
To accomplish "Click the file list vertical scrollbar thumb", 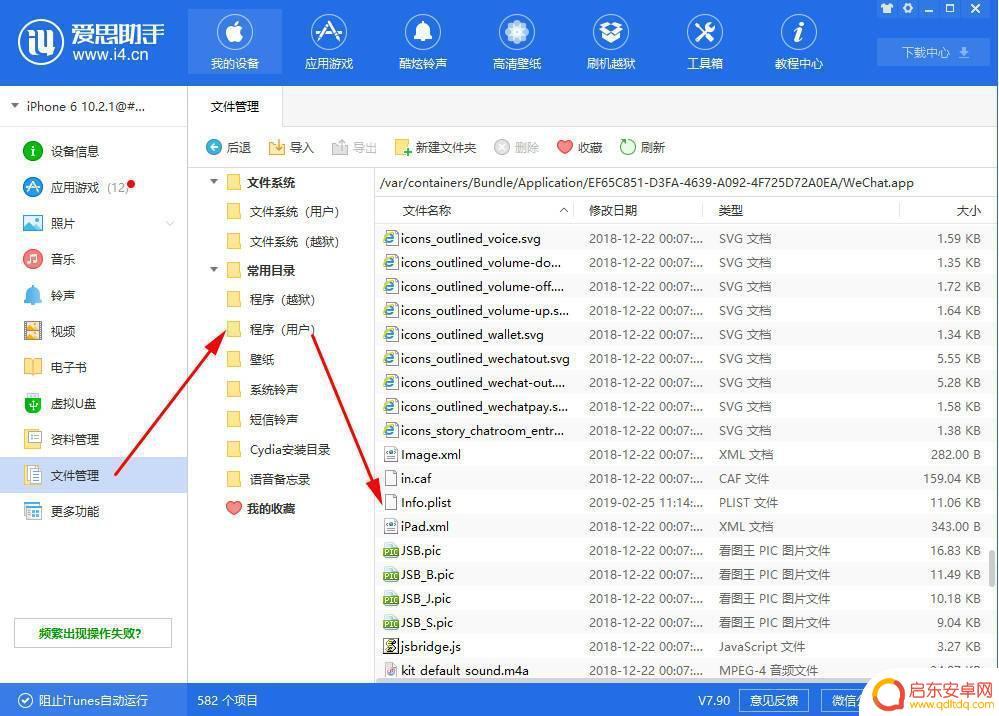I will [x=992, y=568].
